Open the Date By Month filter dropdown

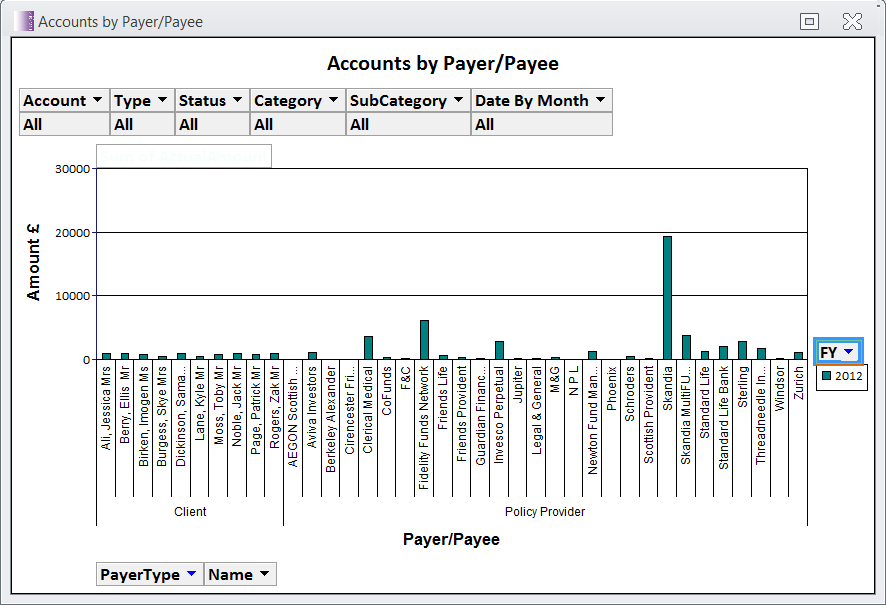point(600,100)
